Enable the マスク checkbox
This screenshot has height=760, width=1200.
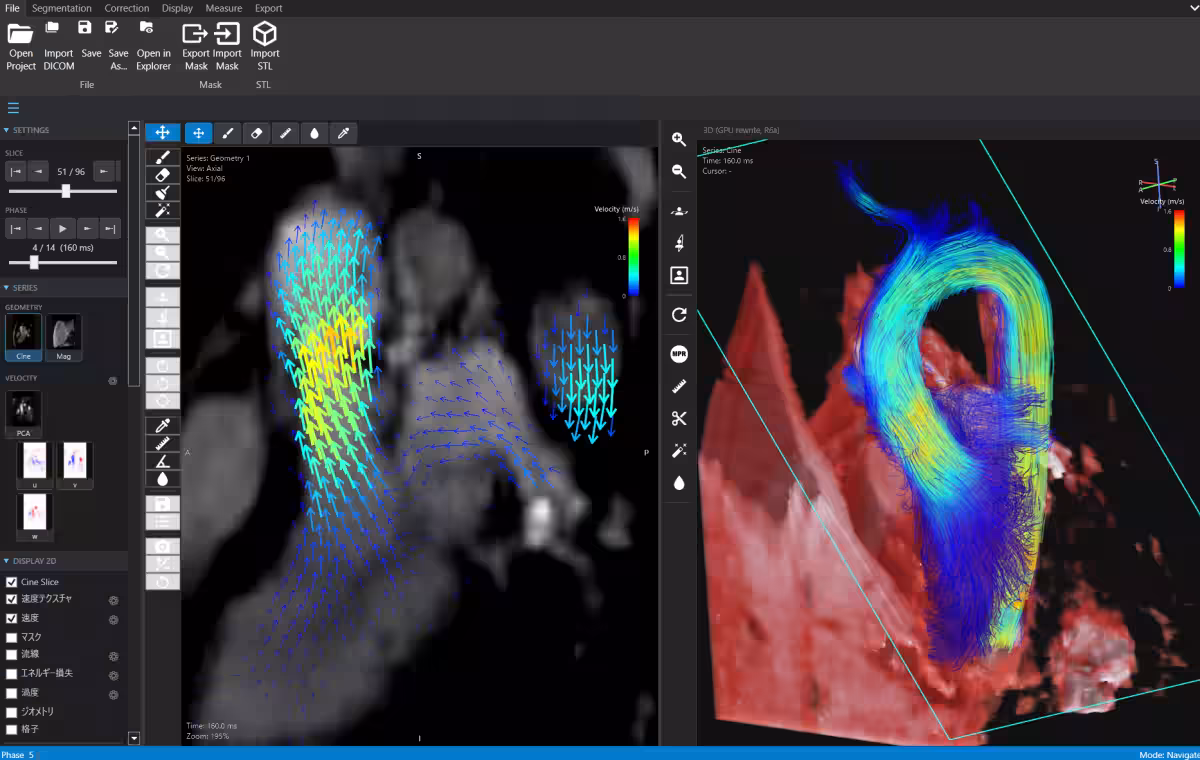pyautogui.click(x=12, y=637)
